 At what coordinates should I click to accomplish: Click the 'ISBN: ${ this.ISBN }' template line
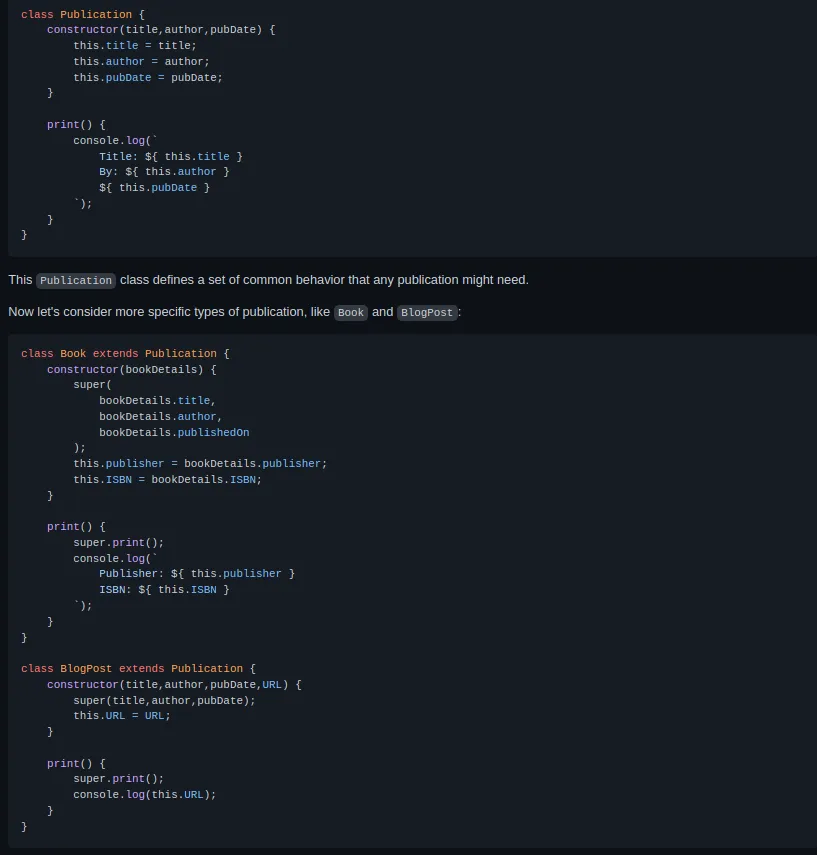tap(164, 589)
